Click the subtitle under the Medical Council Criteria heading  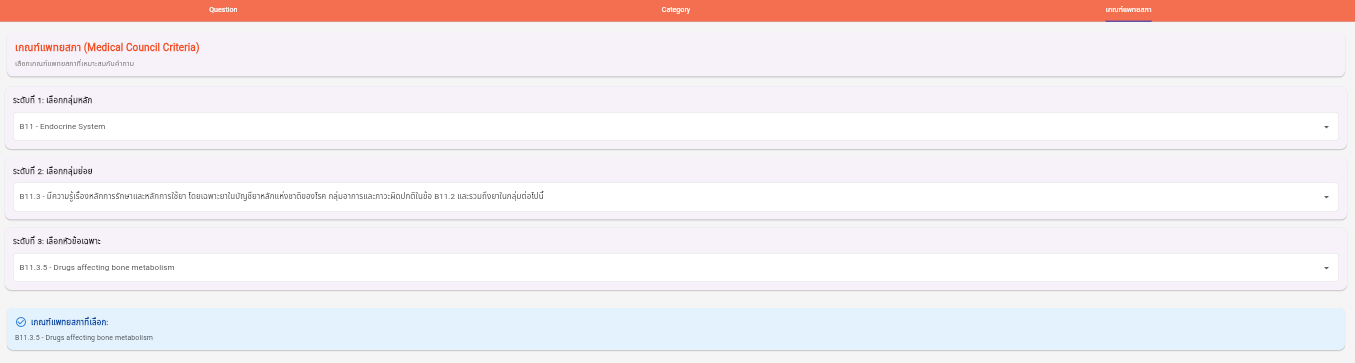coord(75,64)
